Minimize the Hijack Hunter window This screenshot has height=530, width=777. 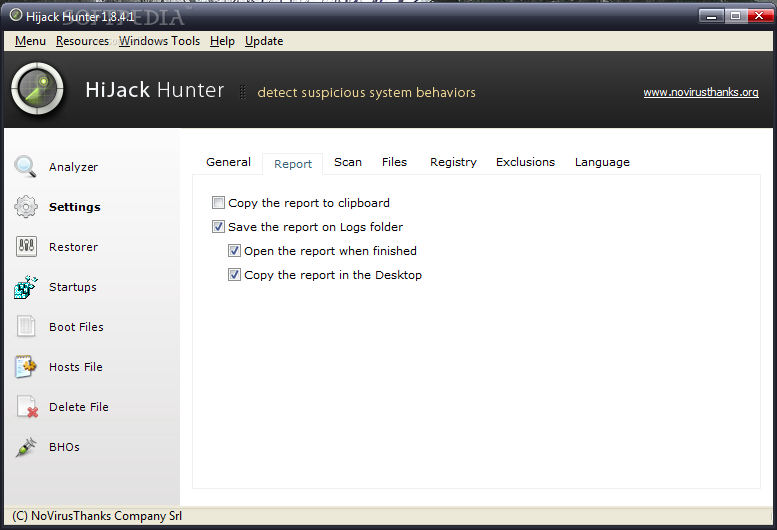[712, 16]
